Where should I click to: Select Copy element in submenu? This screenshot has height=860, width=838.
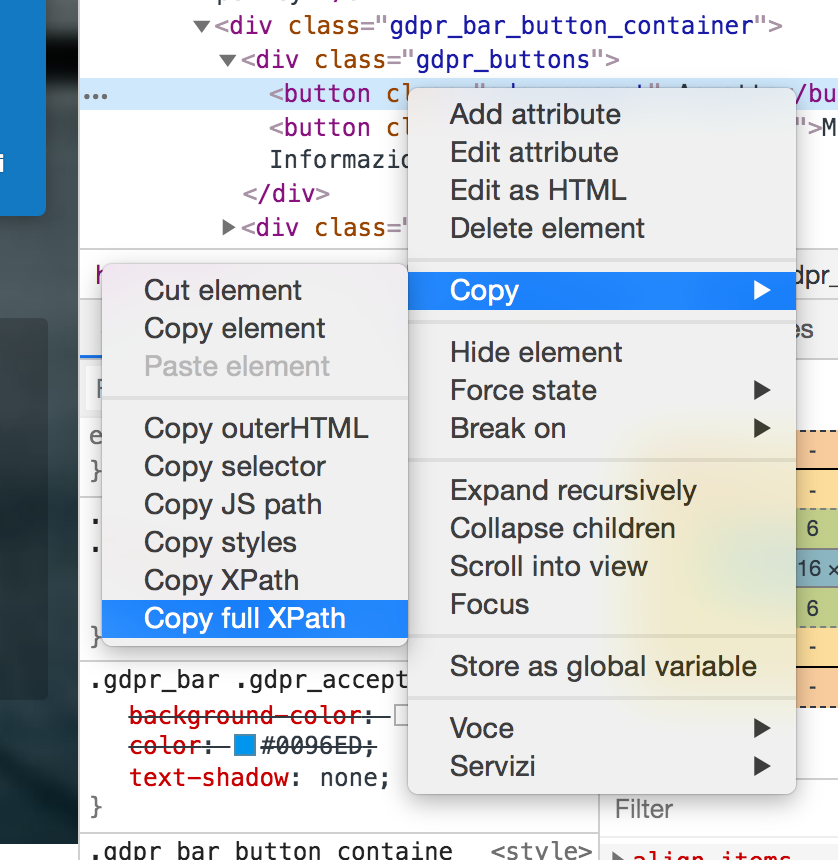coord(255,329)
